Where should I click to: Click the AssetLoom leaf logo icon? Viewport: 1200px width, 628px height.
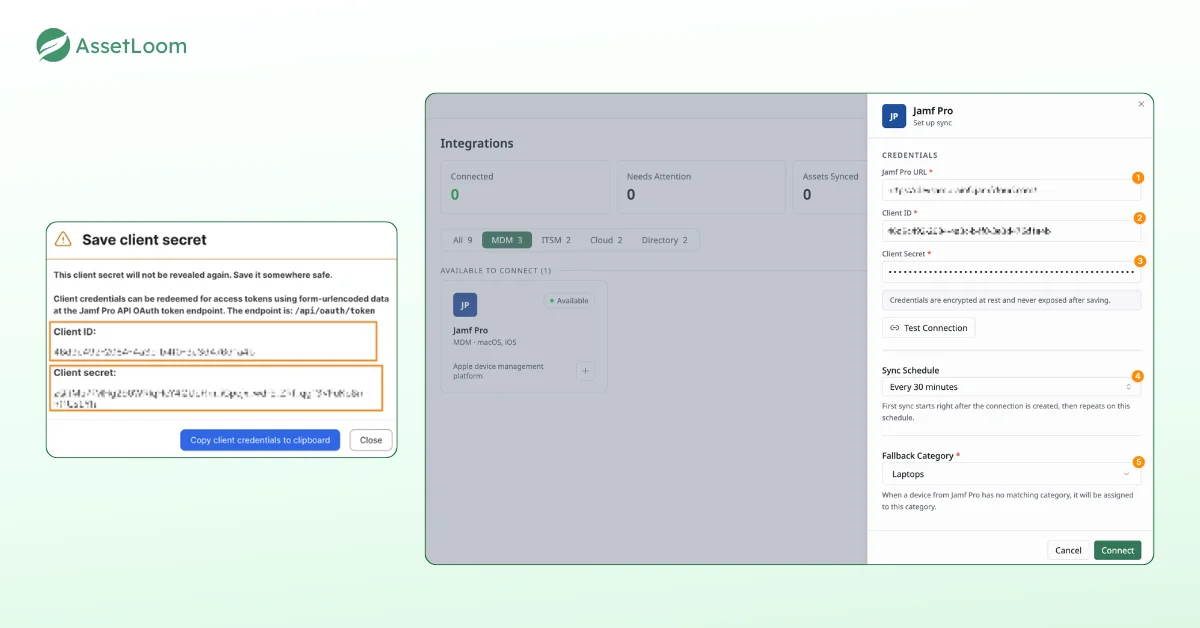pyautogui.click(x=53, y=45)
